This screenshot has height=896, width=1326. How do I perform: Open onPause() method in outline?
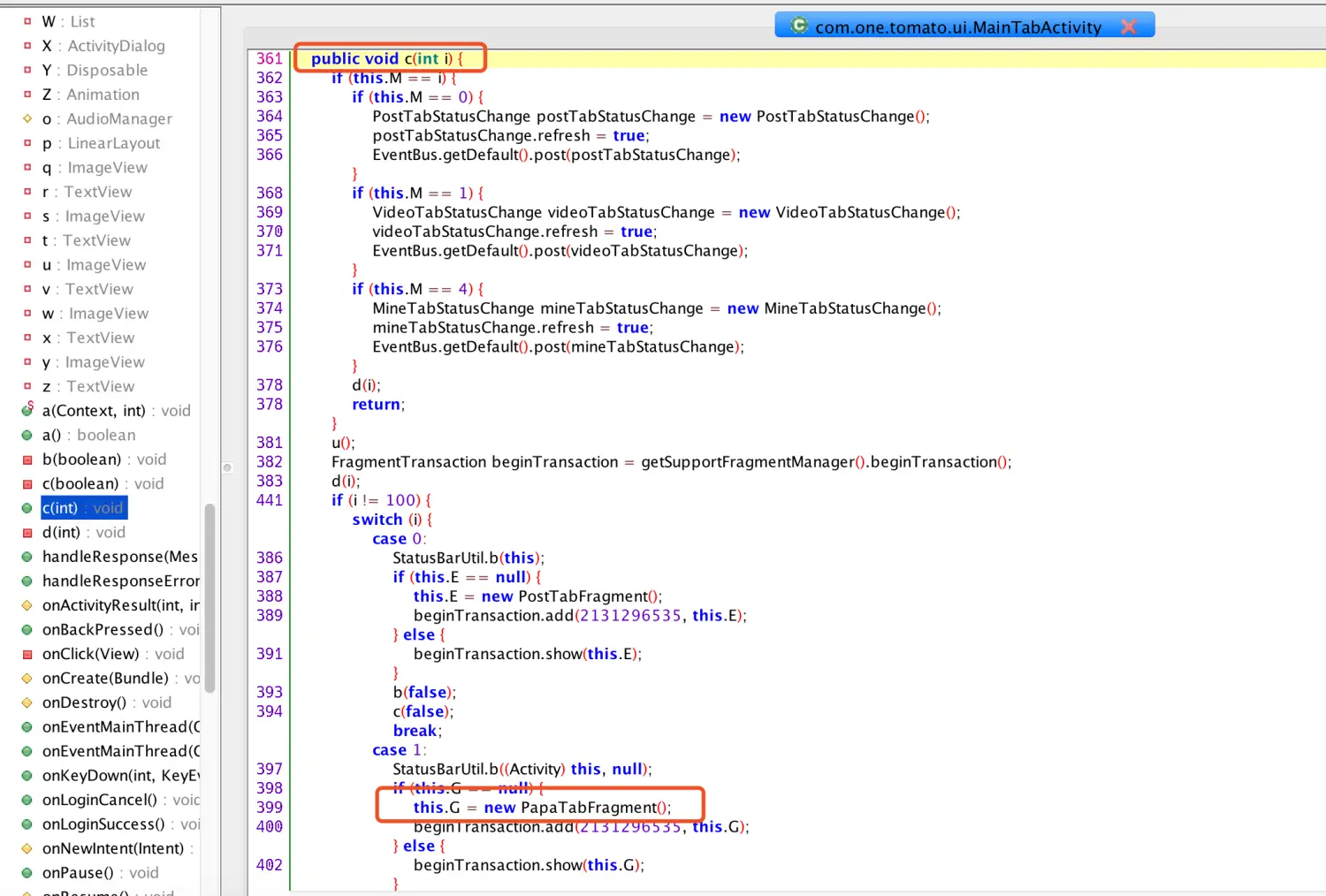pos(101,872)
